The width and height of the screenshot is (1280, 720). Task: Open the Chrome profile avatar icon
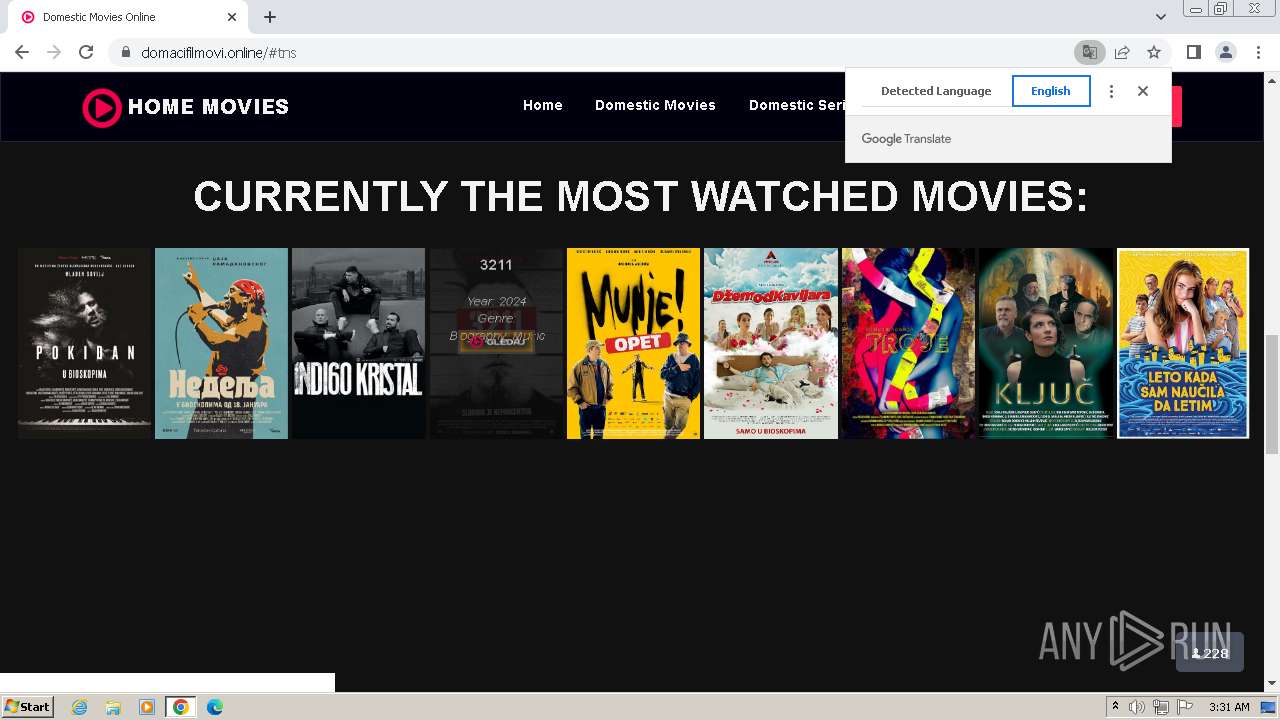click(1225, 52)
